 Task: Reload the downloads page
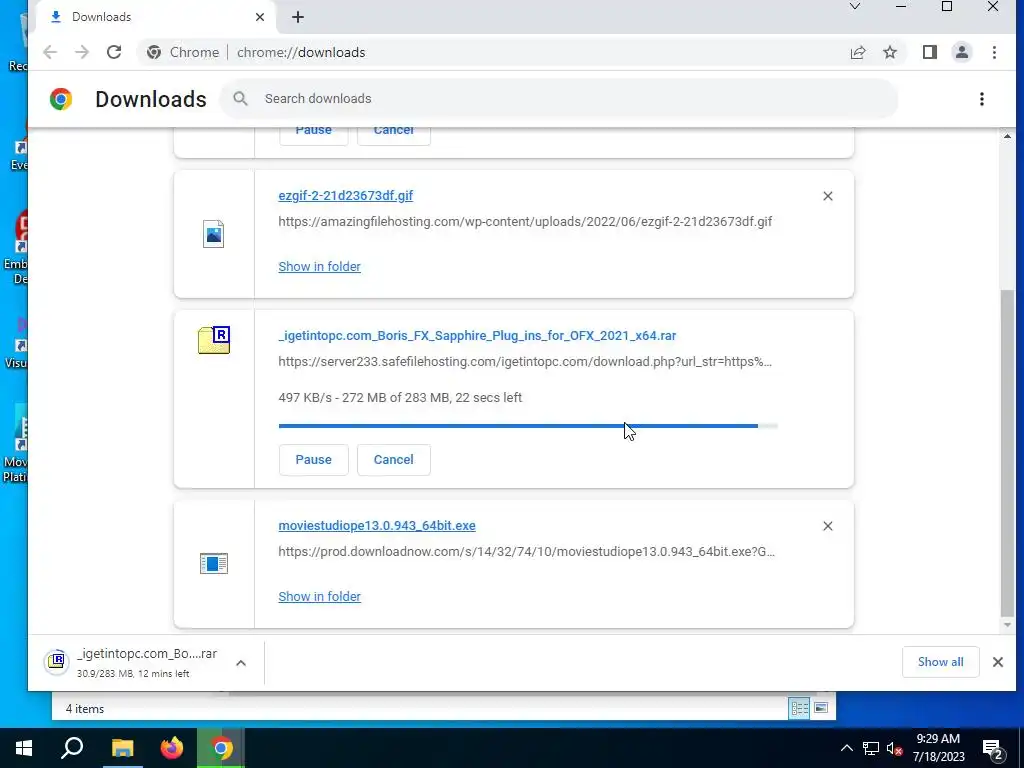point(114,52)
